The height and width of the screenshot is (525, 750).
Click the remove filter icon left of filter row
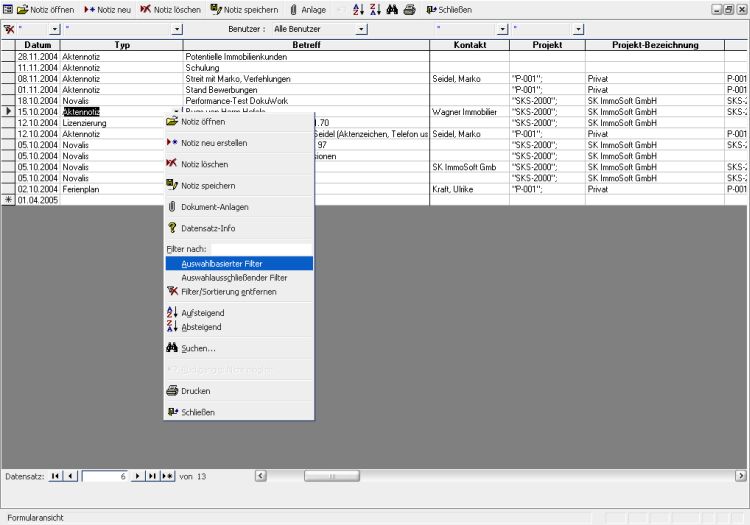(9, 29)
